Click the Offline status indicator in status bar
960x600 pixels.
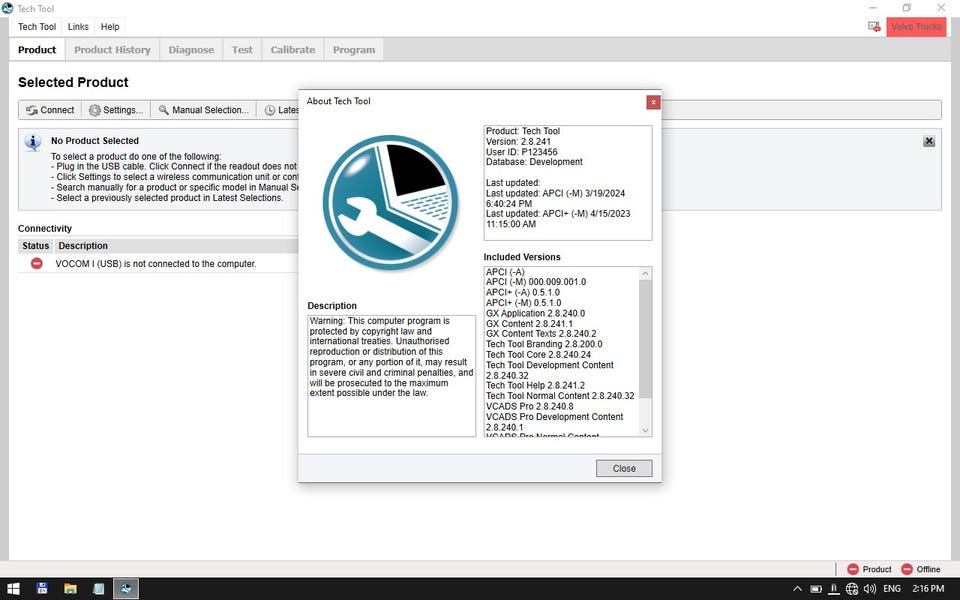920,569
